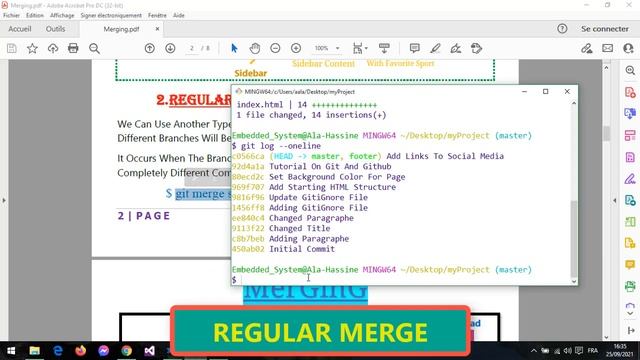
Task: Open Google Chrome from taskbar
Action: 127,351
